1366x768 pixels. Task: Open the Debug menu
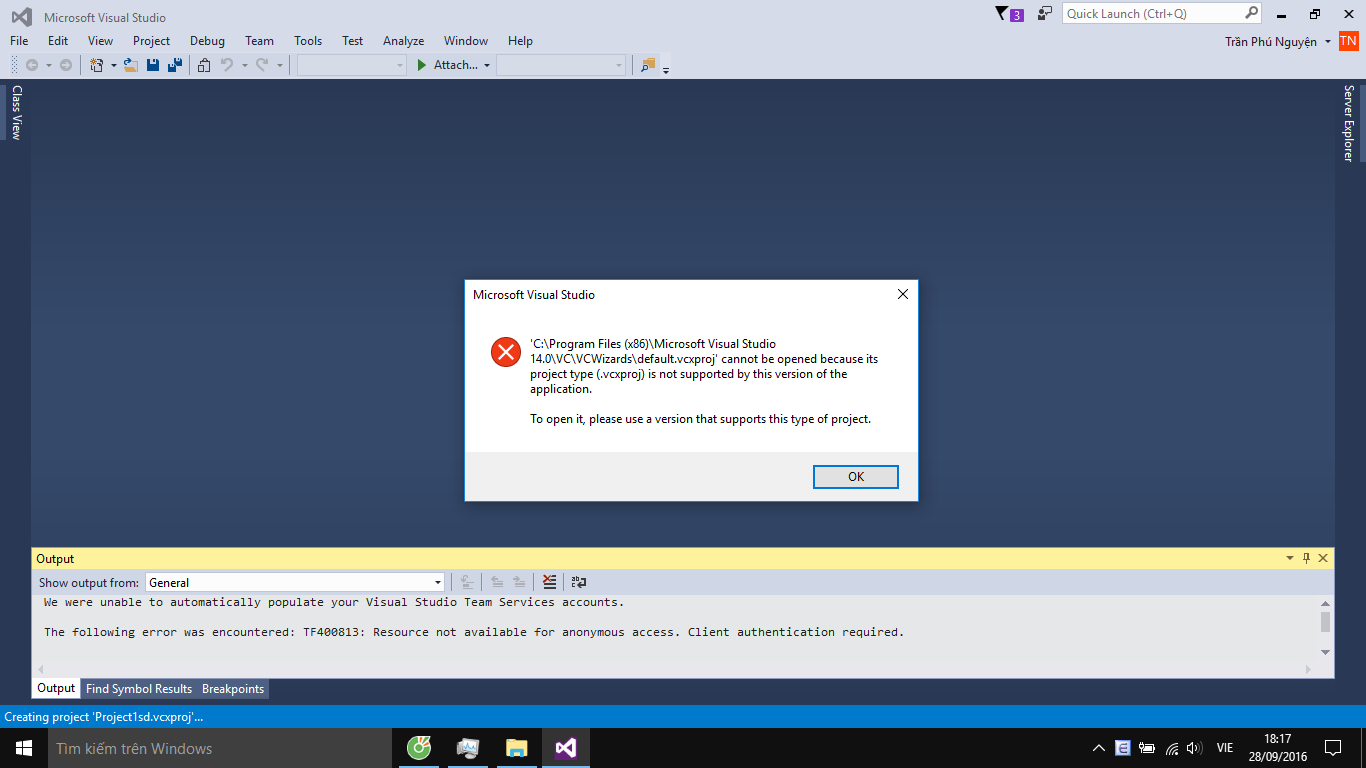207,41
